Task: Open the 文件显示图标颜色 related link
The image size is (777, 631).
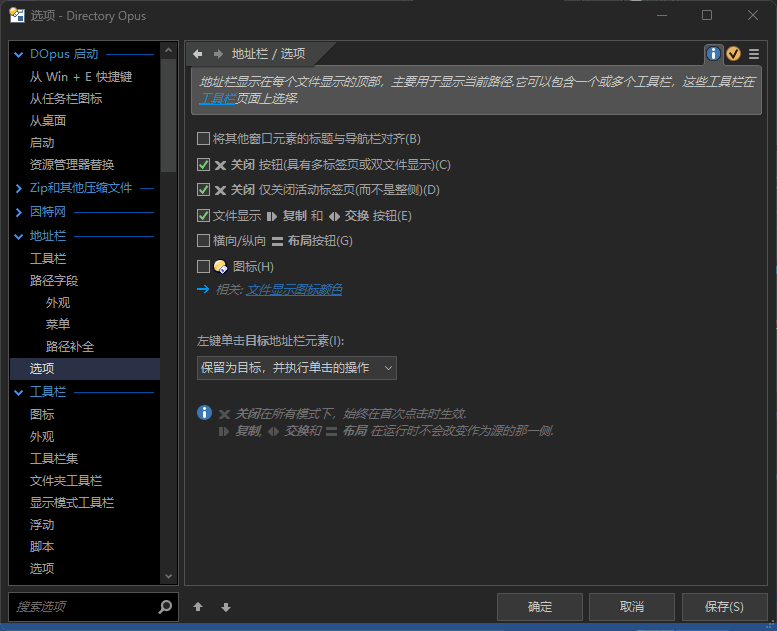Action: 294,290
